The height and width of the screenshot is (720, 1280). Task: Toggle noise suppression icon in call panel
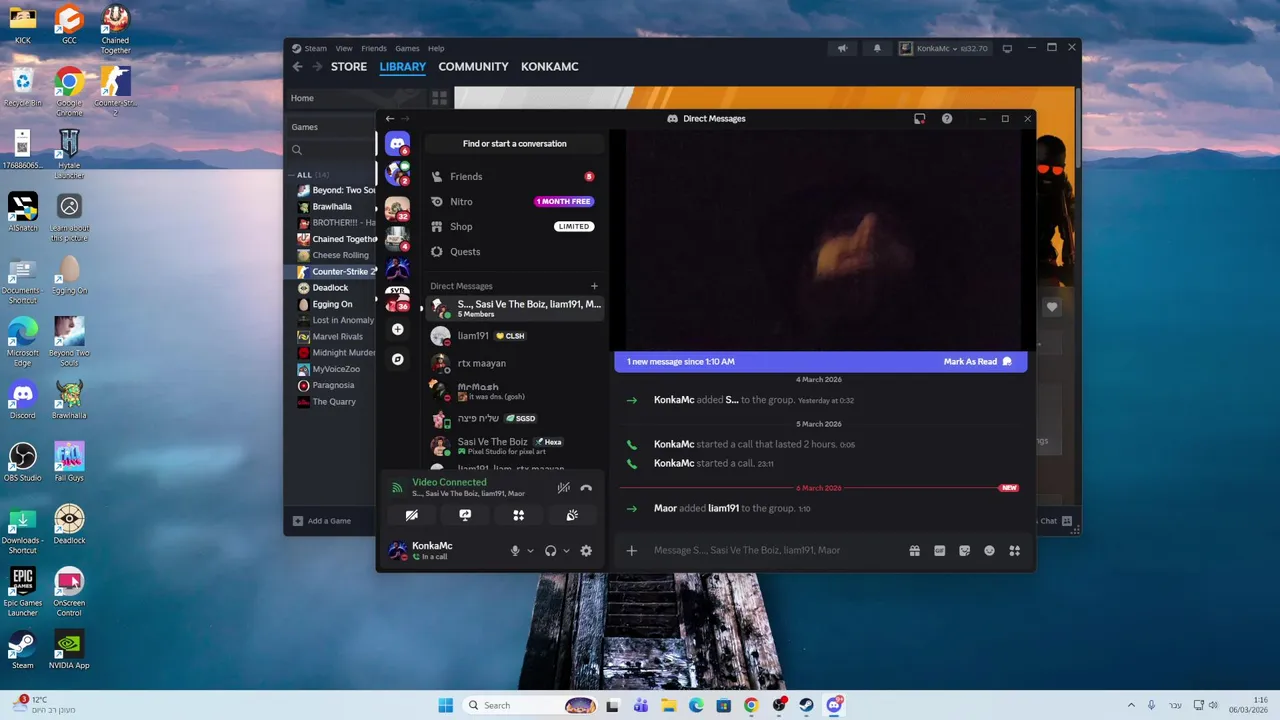tap(563, 488)
